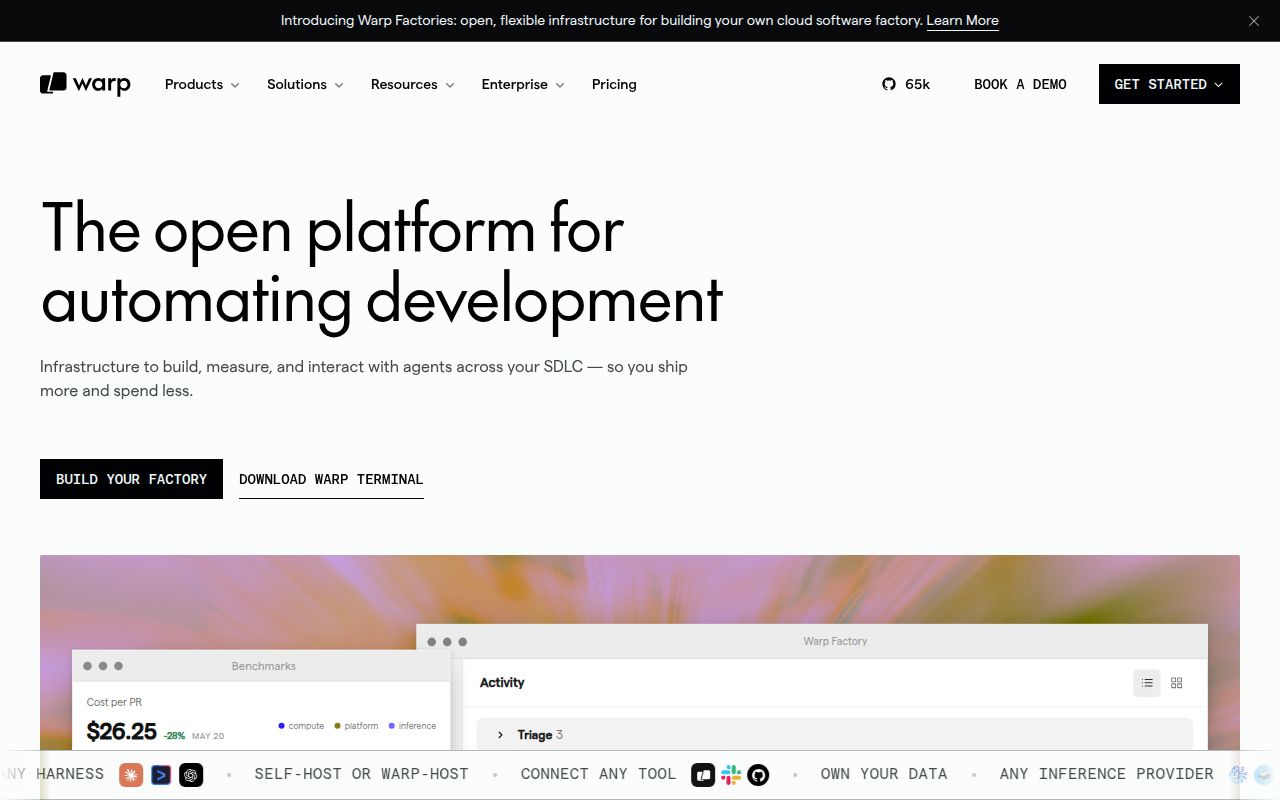Open the Enterprise dropdown menu

(523, 84)
